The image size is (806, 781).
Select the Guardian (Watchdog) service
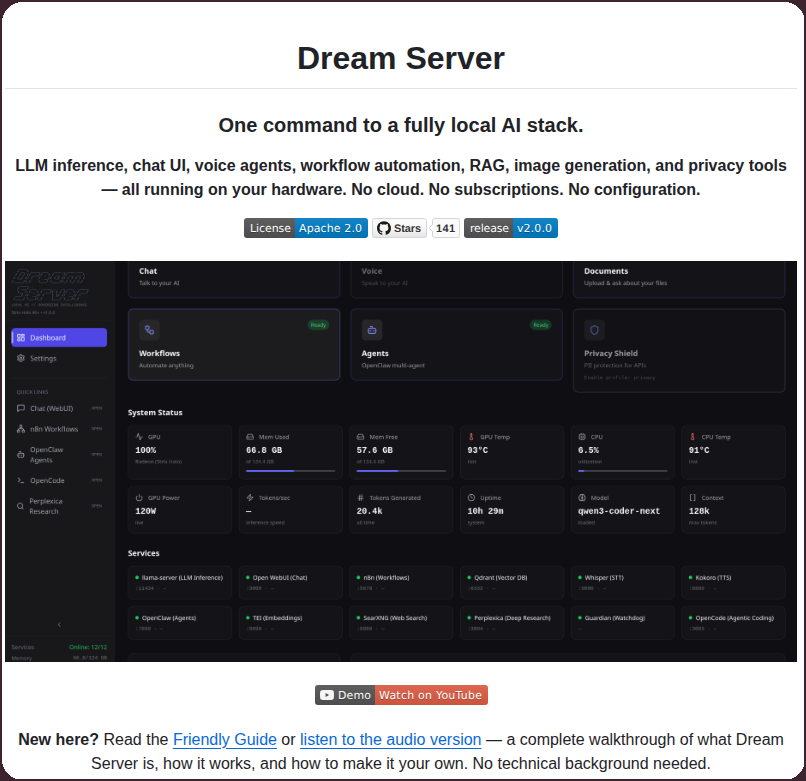pos(622,623)
